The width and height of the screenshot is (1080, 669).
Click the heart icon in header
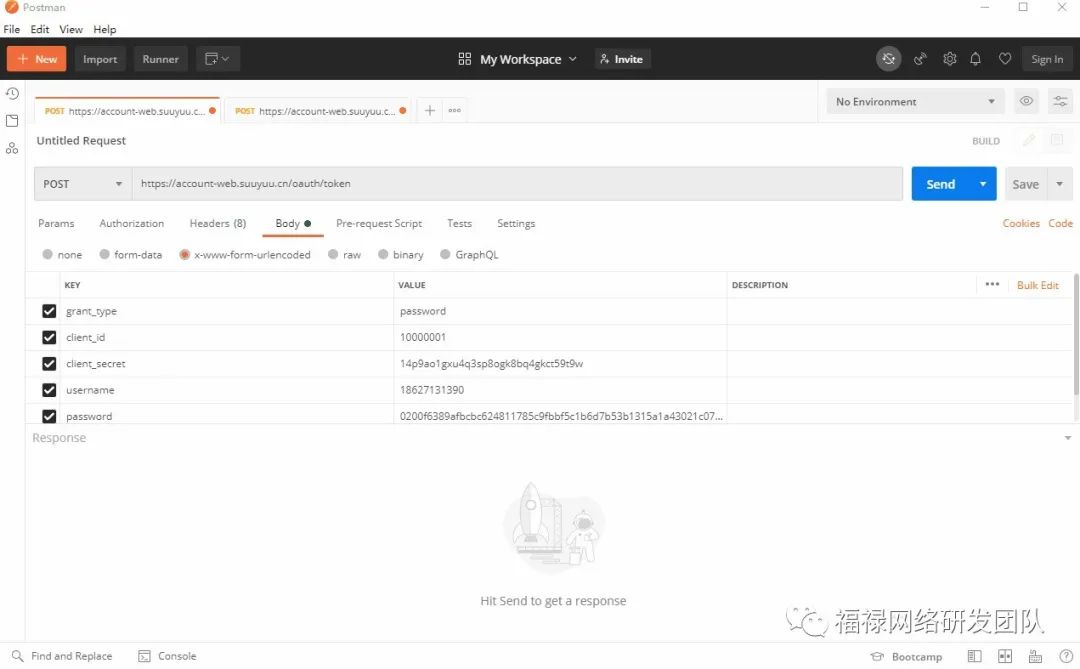(x=1005, y=59)
